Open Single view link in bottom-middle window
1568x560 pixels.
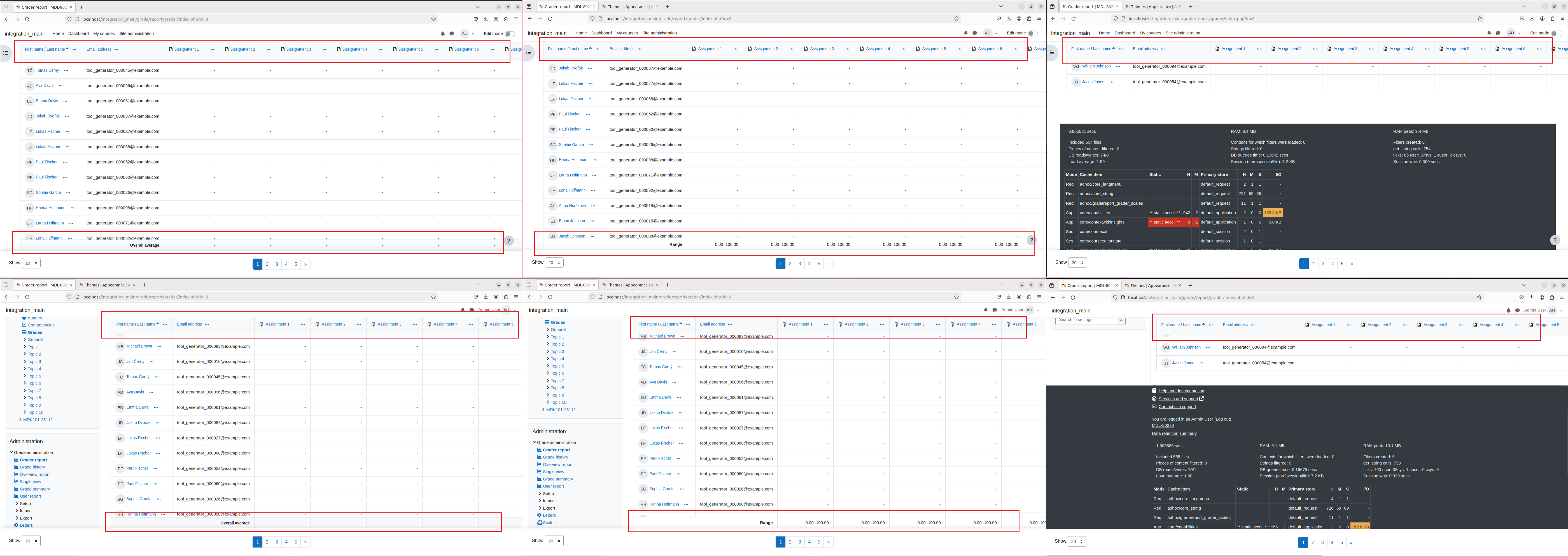[553, 472]
